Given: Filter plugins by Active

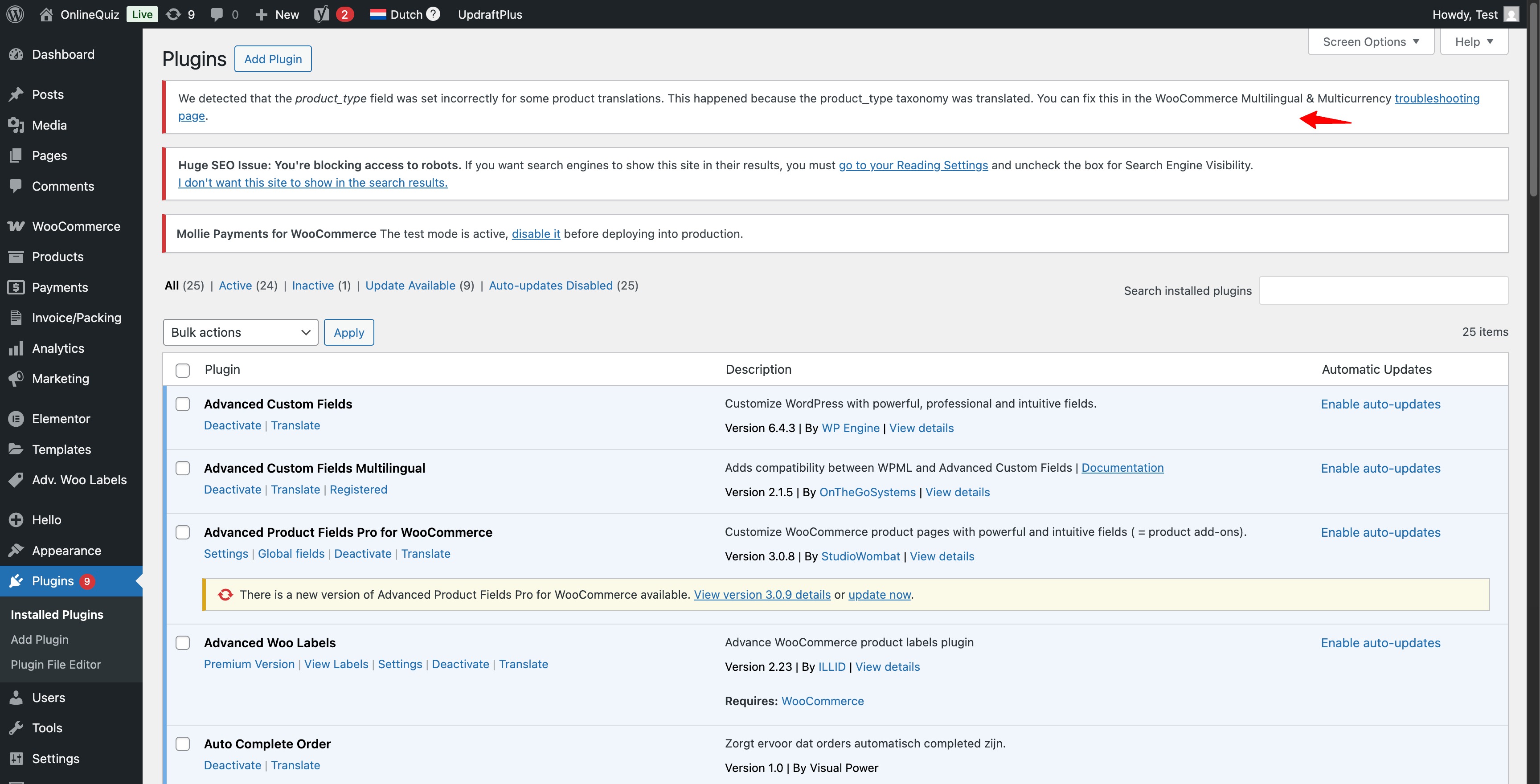Looking at the screenshot, I should [x=235, y=285].
